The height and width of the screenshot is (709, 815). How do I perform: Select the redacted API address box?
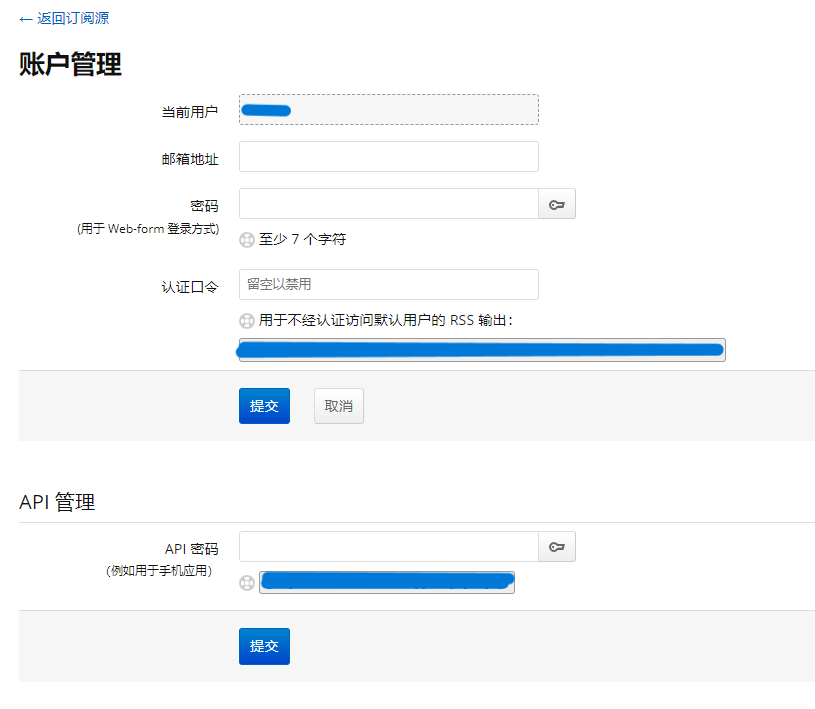(x=386, y=582)
